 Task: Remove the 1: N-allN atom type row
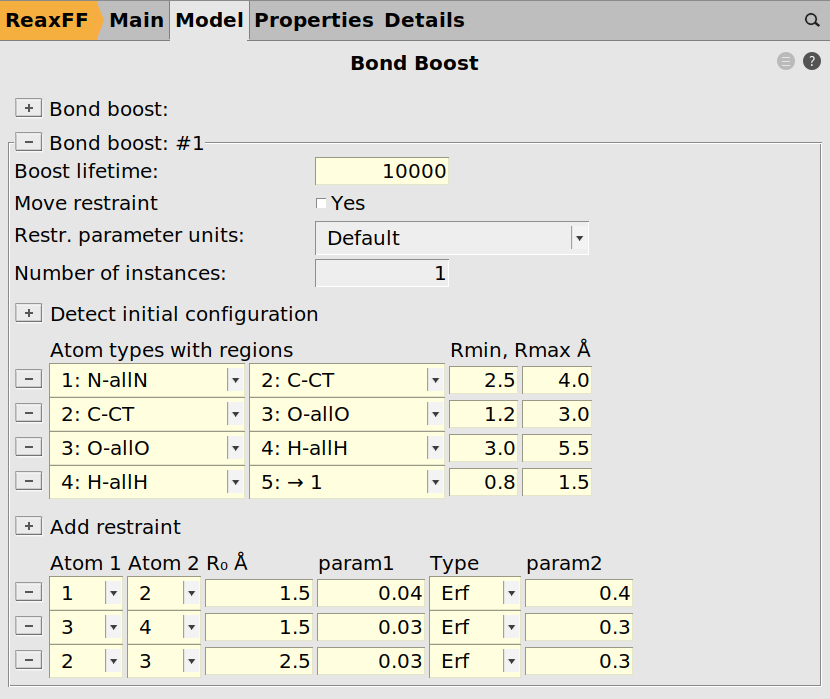[29, 379]
